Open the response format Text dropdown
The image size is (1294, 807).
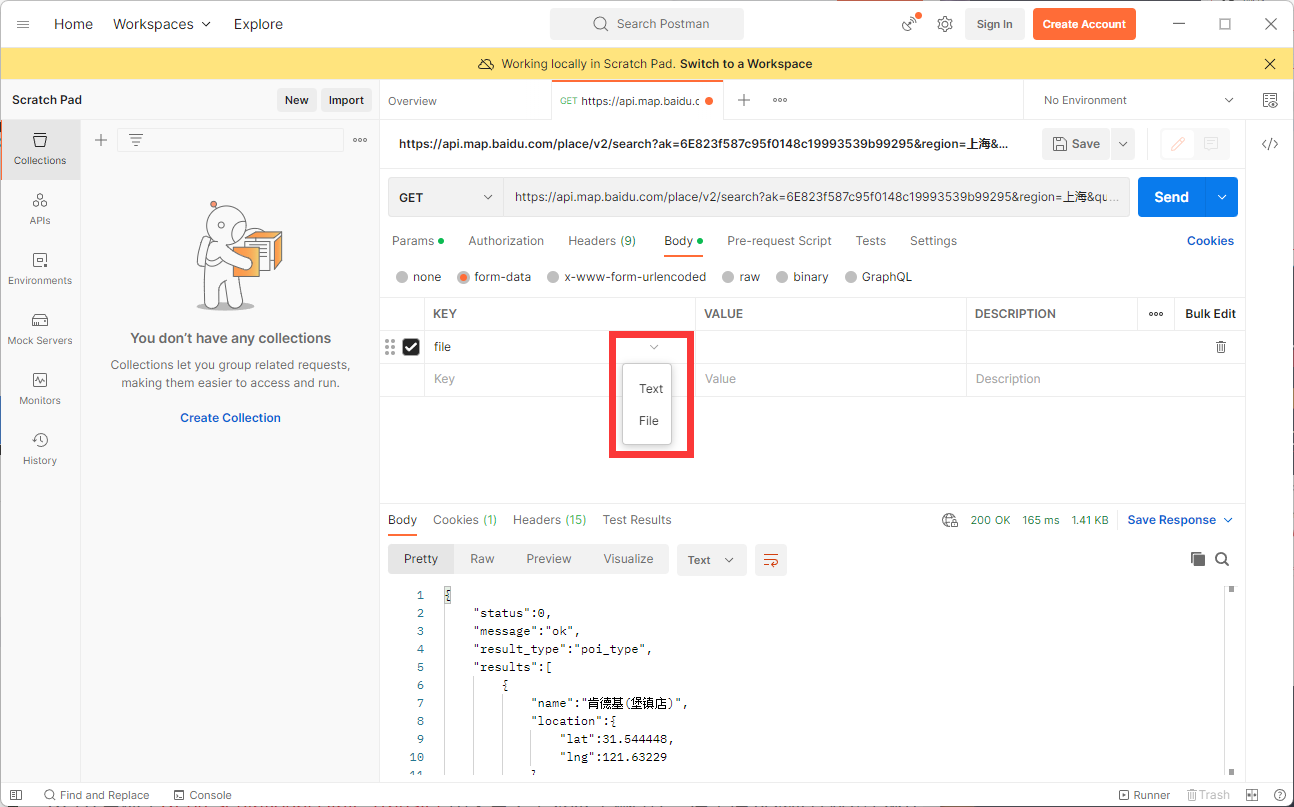coord(711,560)
